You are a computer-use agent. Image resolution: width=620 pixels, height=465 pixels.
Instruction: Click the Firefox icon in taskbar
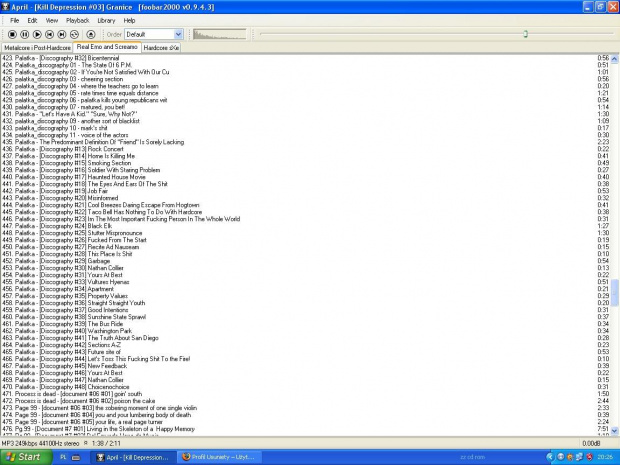(186, 456)
